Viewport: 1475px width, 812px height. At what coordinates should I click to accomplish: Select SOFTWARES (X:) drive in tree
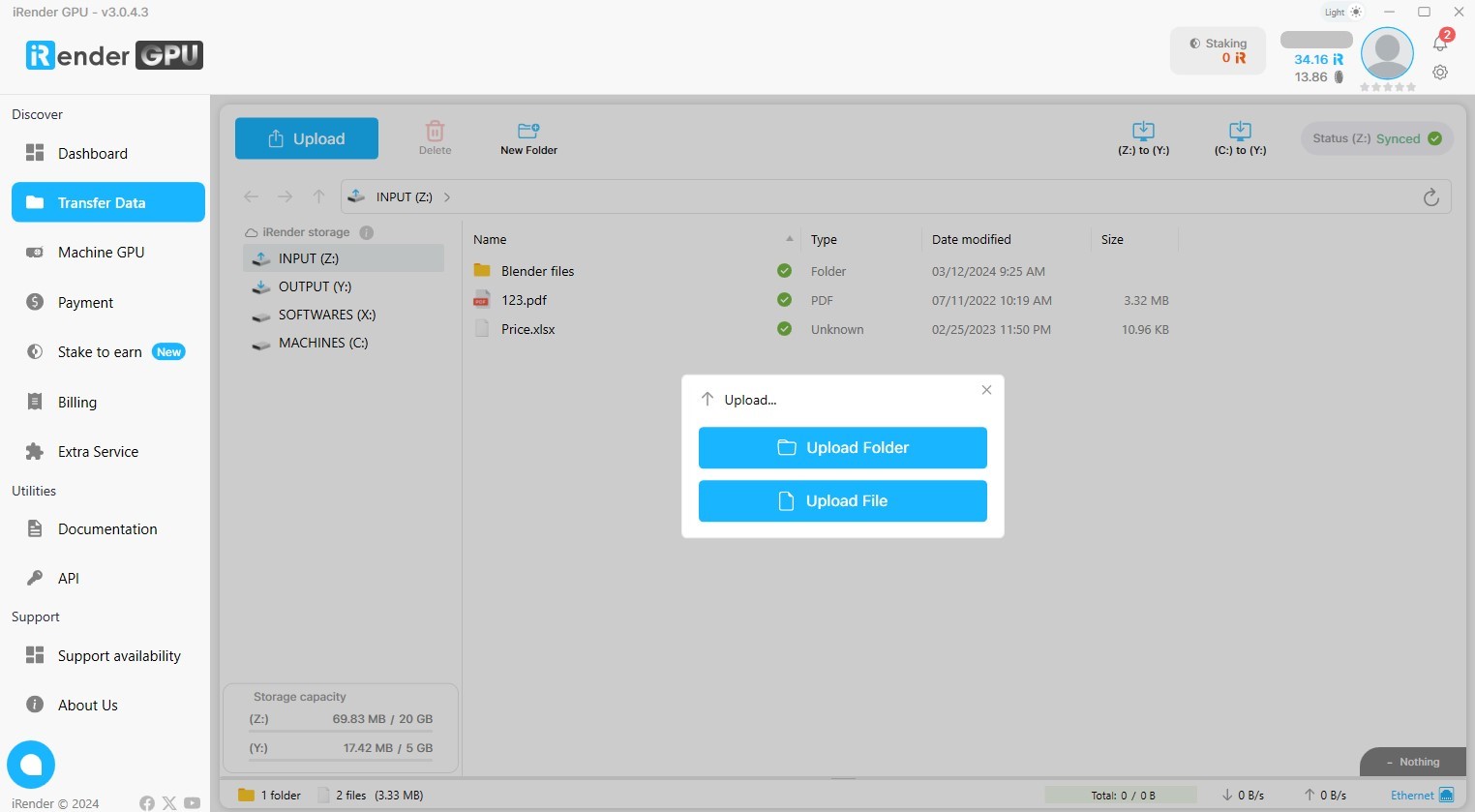[x=344, y=315]
